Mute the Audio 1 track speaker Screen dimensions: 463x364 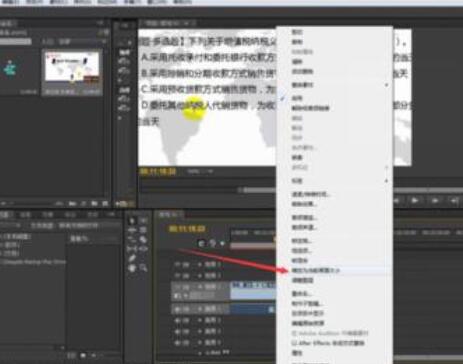[178, 309]
